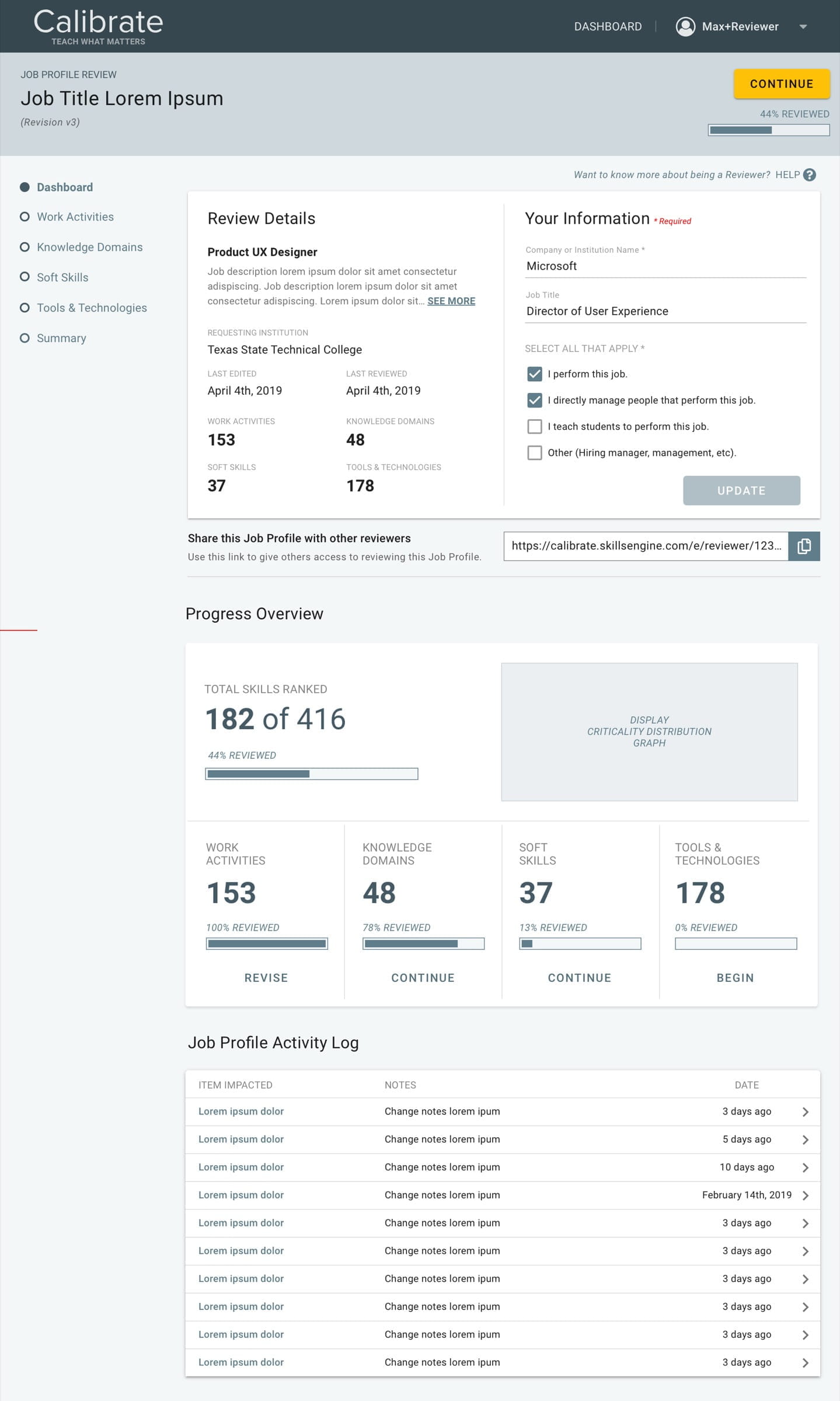Screen dimensions: 840x1401
Task: Click the Max+Reviewer profile avatar icon
Action: (x=685, y=26)
